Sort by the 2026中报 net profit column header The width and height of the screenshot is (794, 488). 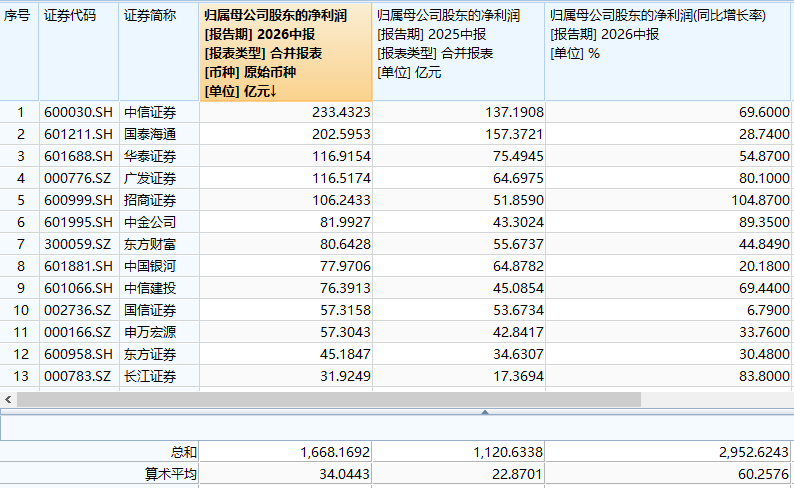click(286, 52)
